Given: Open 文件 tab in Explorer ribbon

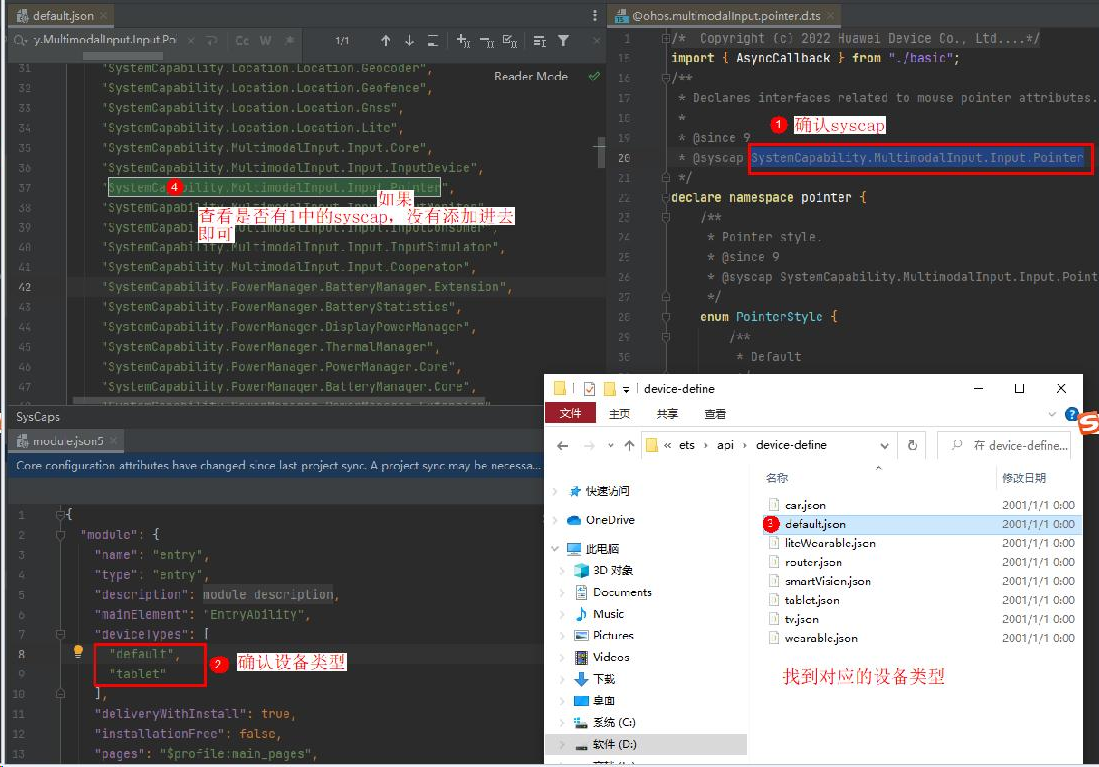Looking at the screenshot, I should coord(570,413).
